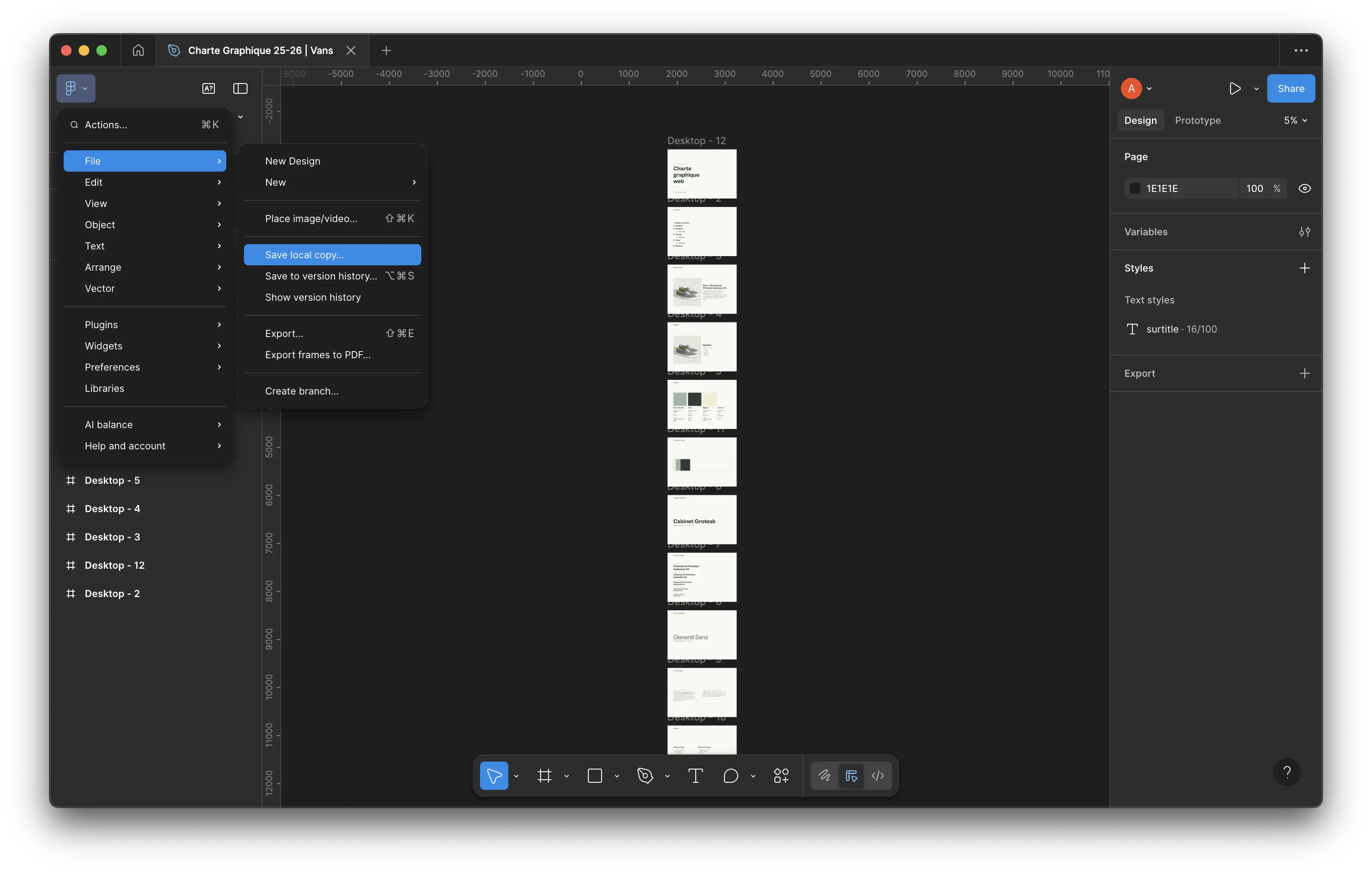The height and width of the screenshot is (873, 1372).
Task: Select the Comment tool
Action: pyautogui.click(x=731, y=776)
